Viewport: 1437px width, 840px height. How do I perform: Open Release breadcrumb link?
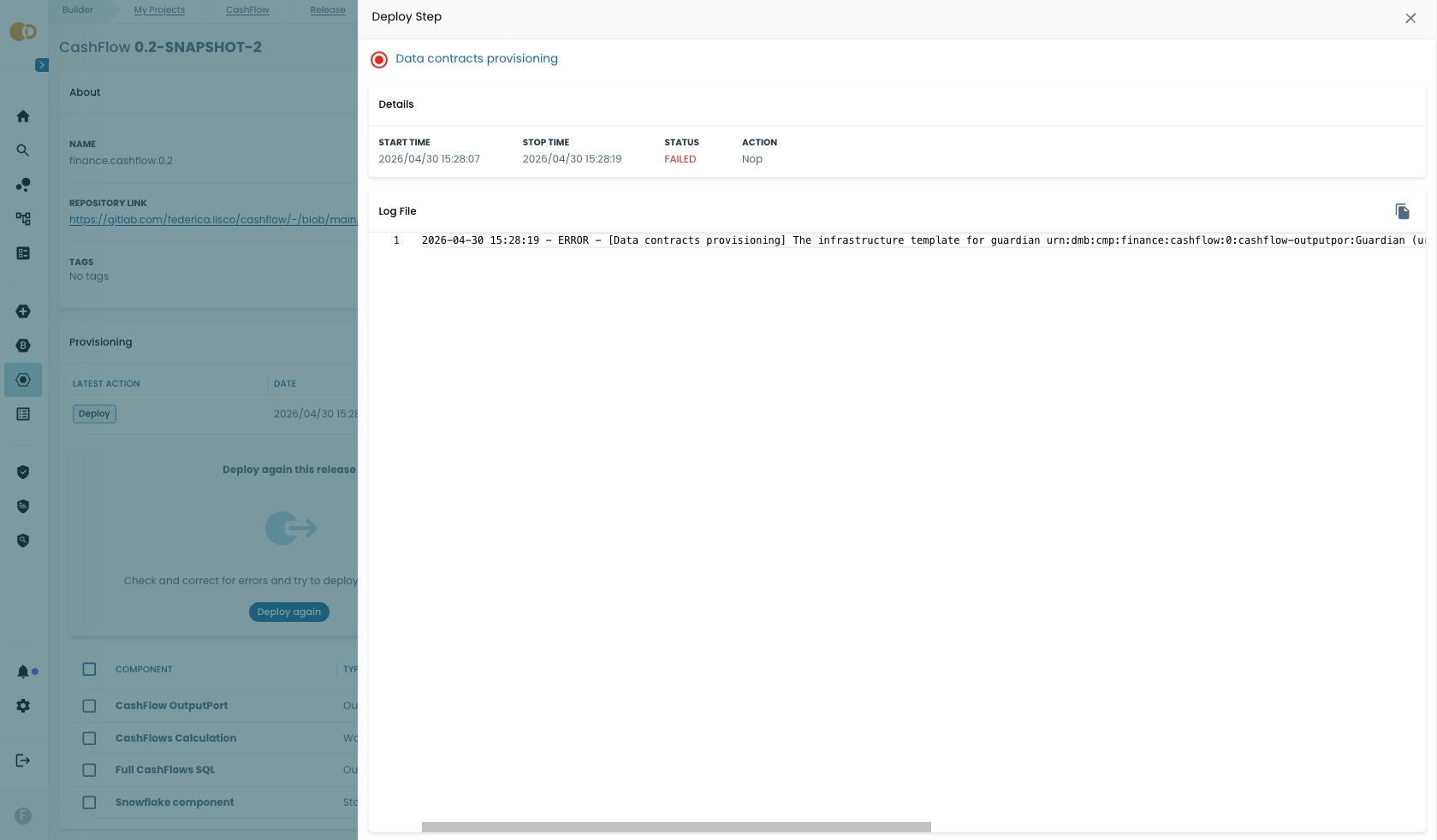point(328,10)
